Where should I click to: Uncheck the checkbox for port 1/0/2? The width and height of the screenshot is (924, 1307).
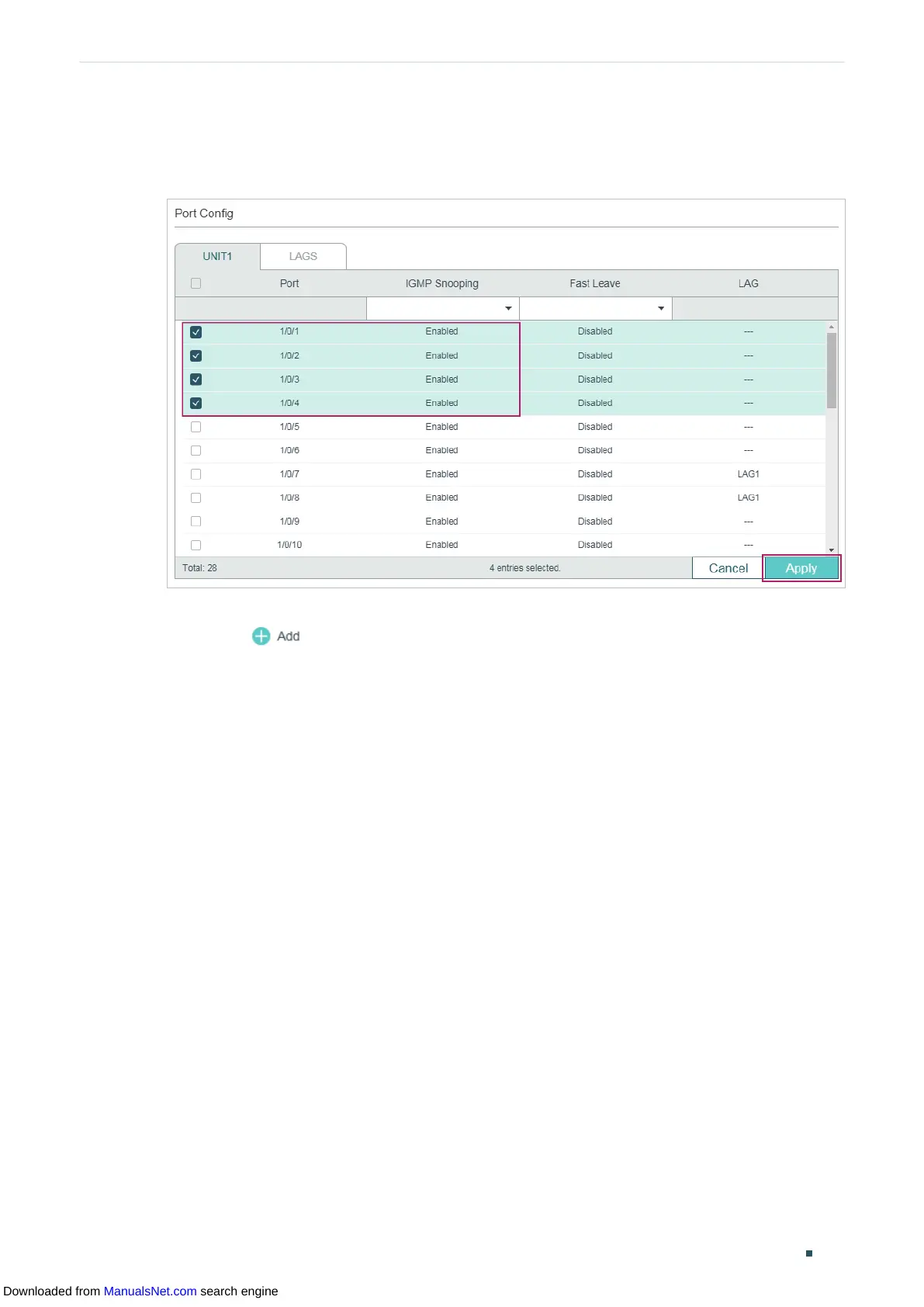[x=196, y=356]
